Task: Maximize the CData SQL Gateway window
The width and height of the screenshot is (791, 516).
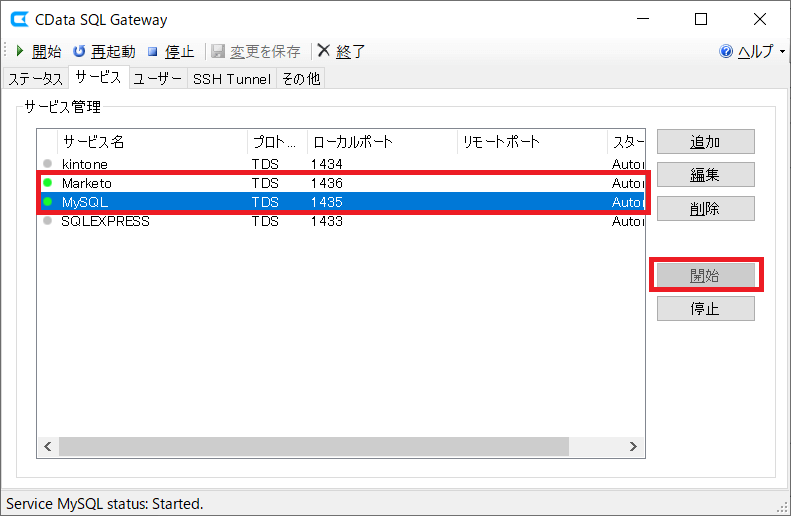Action: tap(701, 19)
